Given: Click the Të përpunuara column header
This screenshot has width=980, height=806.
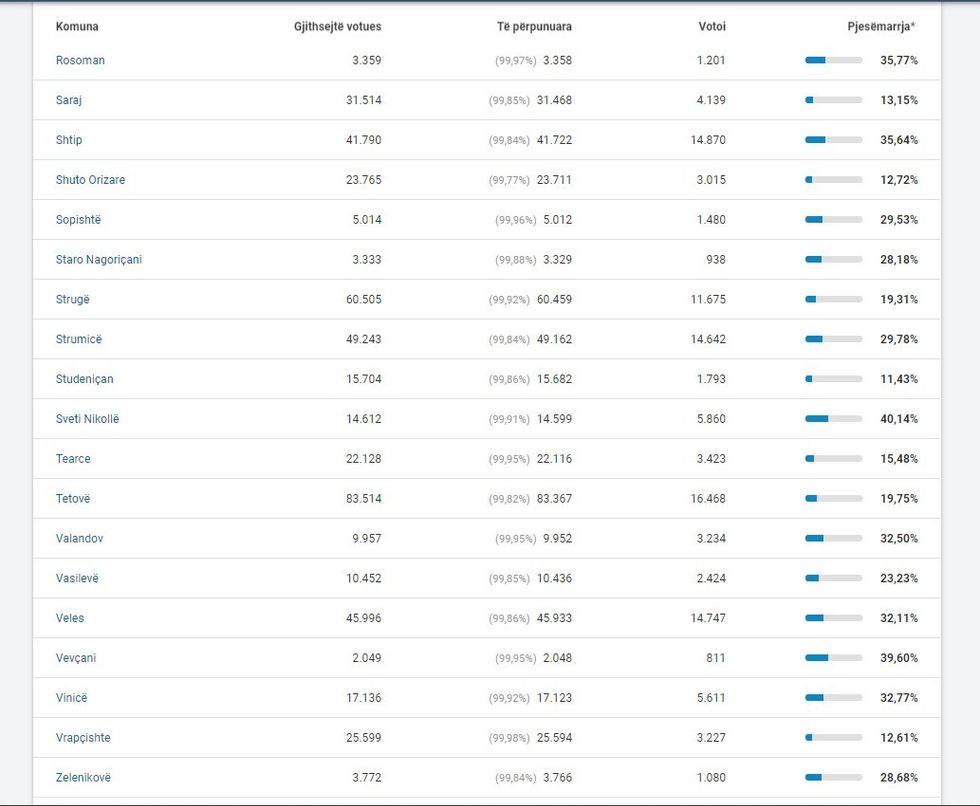Looking at the screenshot, I should coord(534,26).
